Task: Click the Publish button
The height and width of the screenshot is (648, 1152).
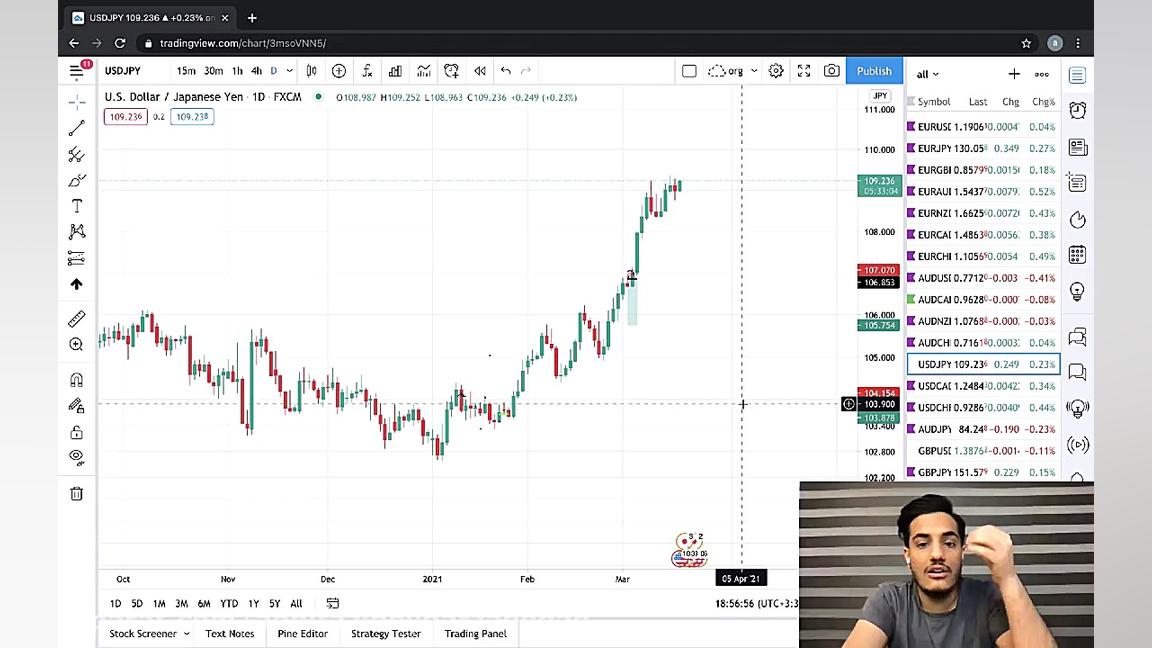Action: [874, 71]
